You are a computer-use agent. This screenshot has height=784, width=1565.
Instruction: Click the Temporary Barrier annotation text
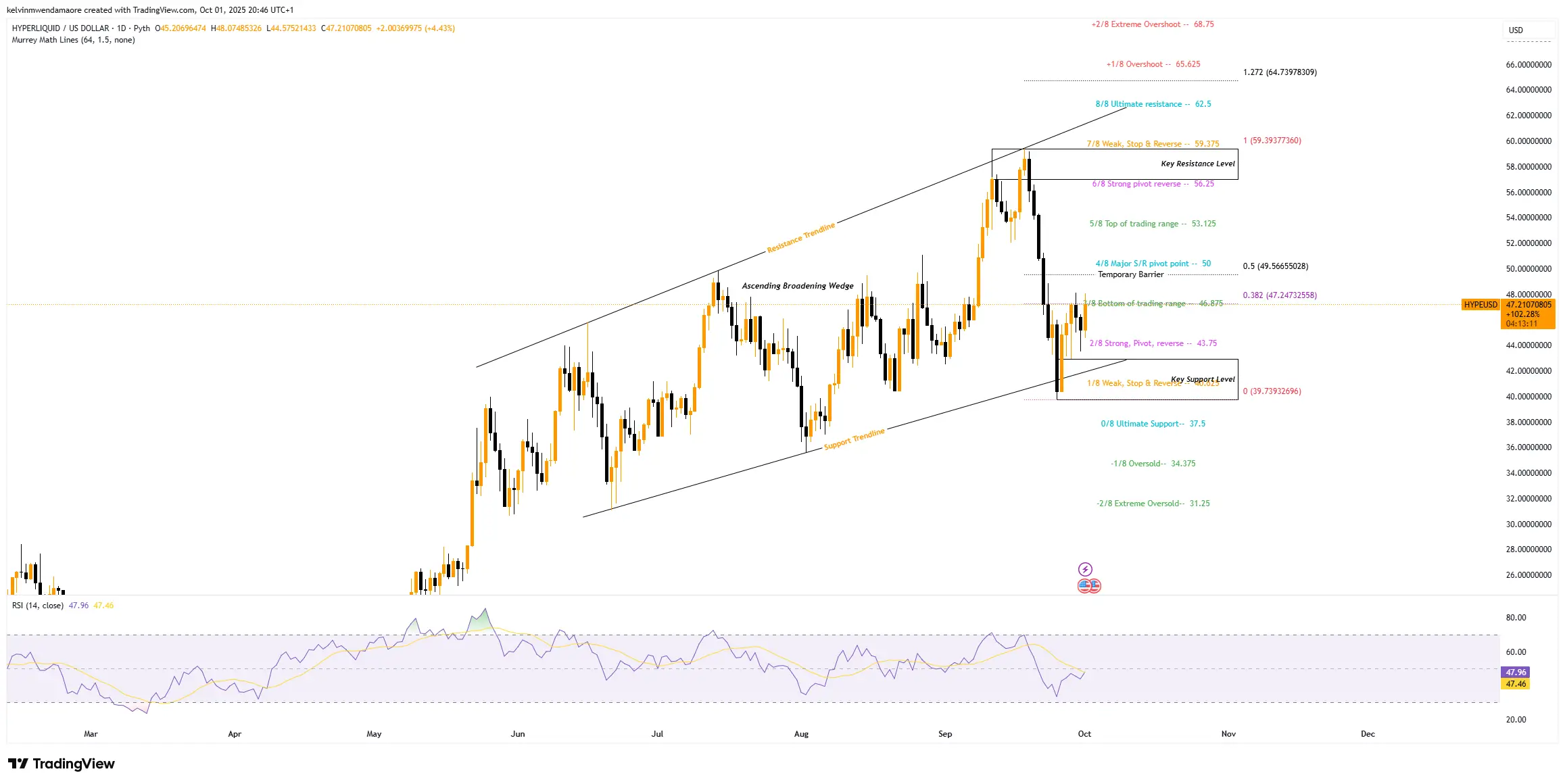pyautogui.click(x=1130, y=274)
